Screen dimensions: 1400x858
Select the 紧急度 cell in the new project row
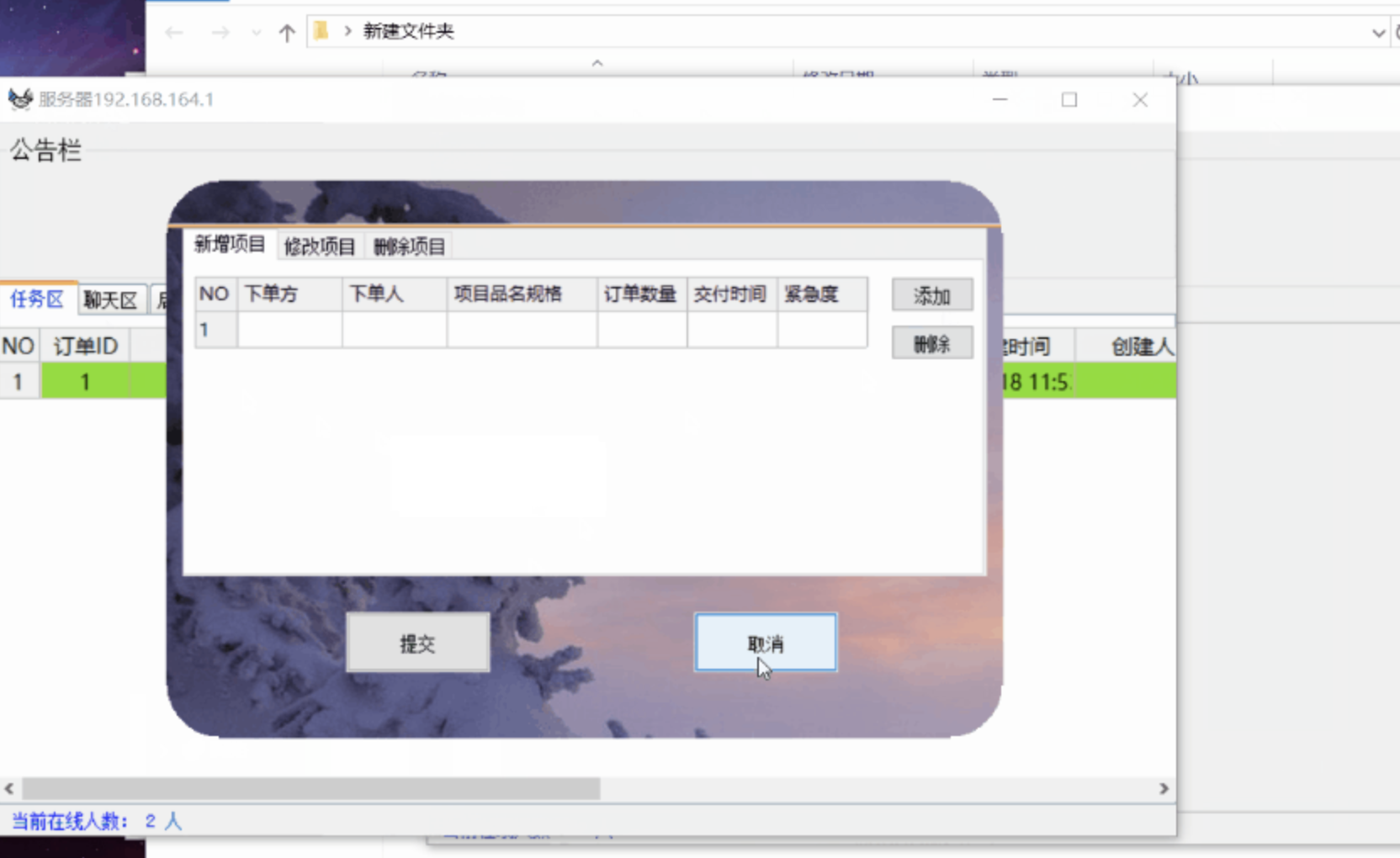pyautogui.click(x=822, y=330)
